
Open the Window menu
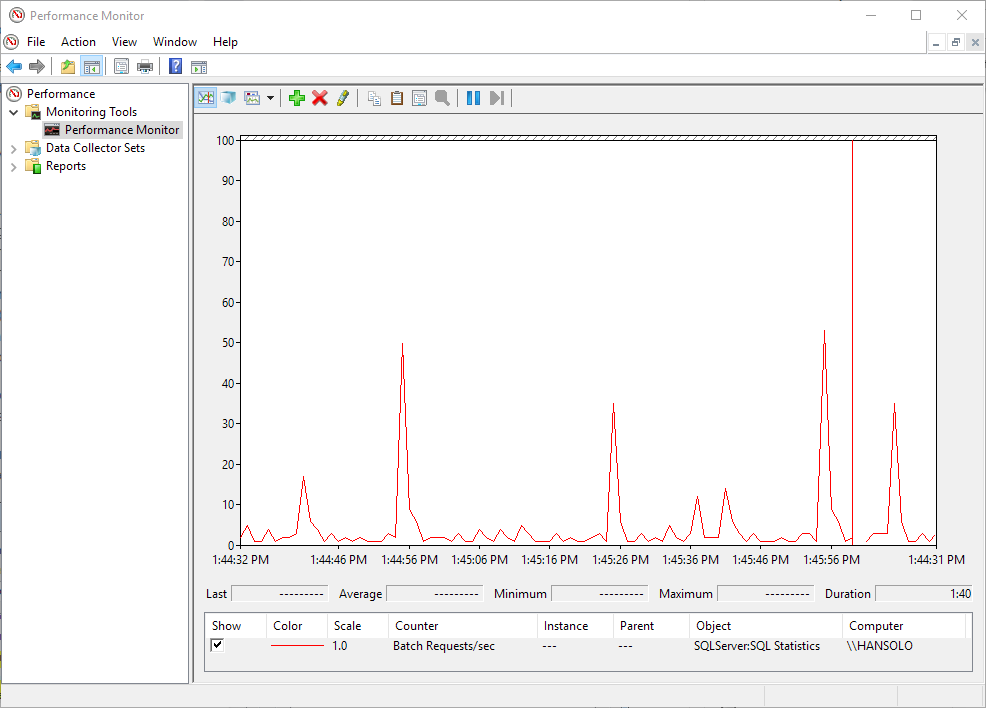click(175, 42)
